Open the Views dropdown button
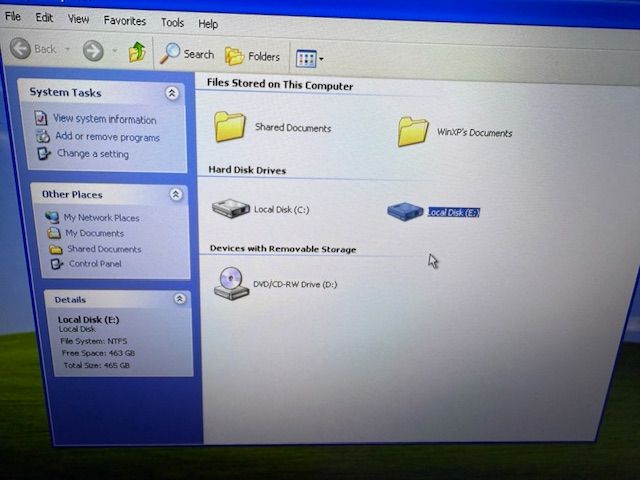 [x=309, y=59]
